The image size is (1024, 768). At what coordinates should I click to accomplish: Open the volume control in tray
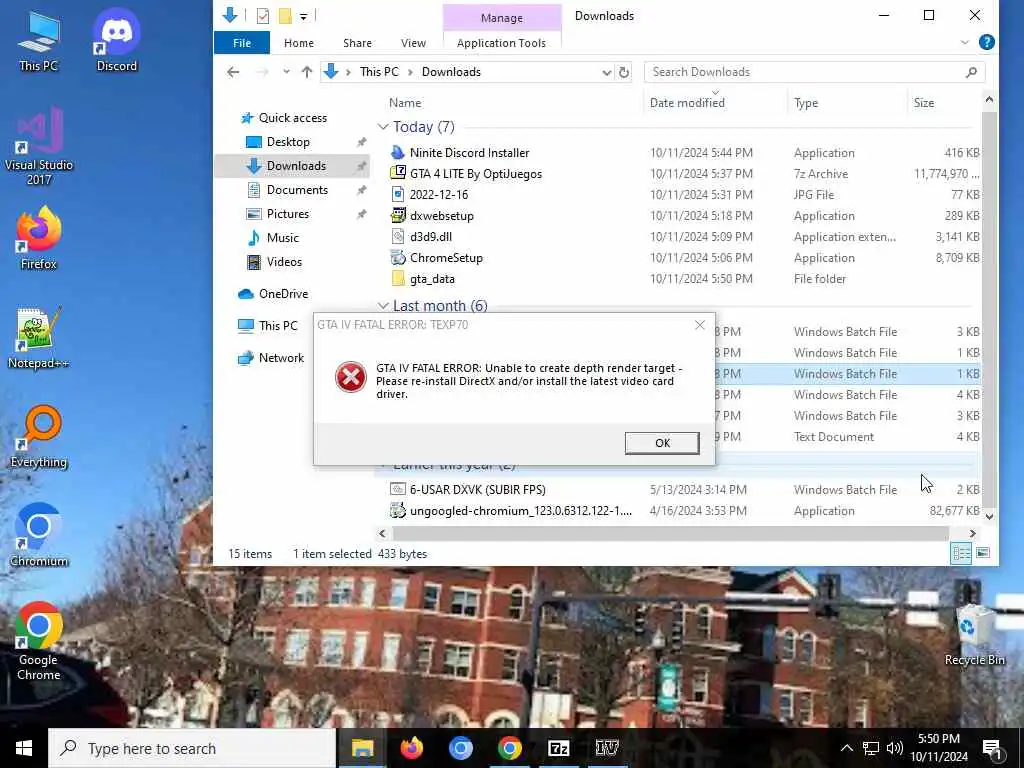coord(895,748)
